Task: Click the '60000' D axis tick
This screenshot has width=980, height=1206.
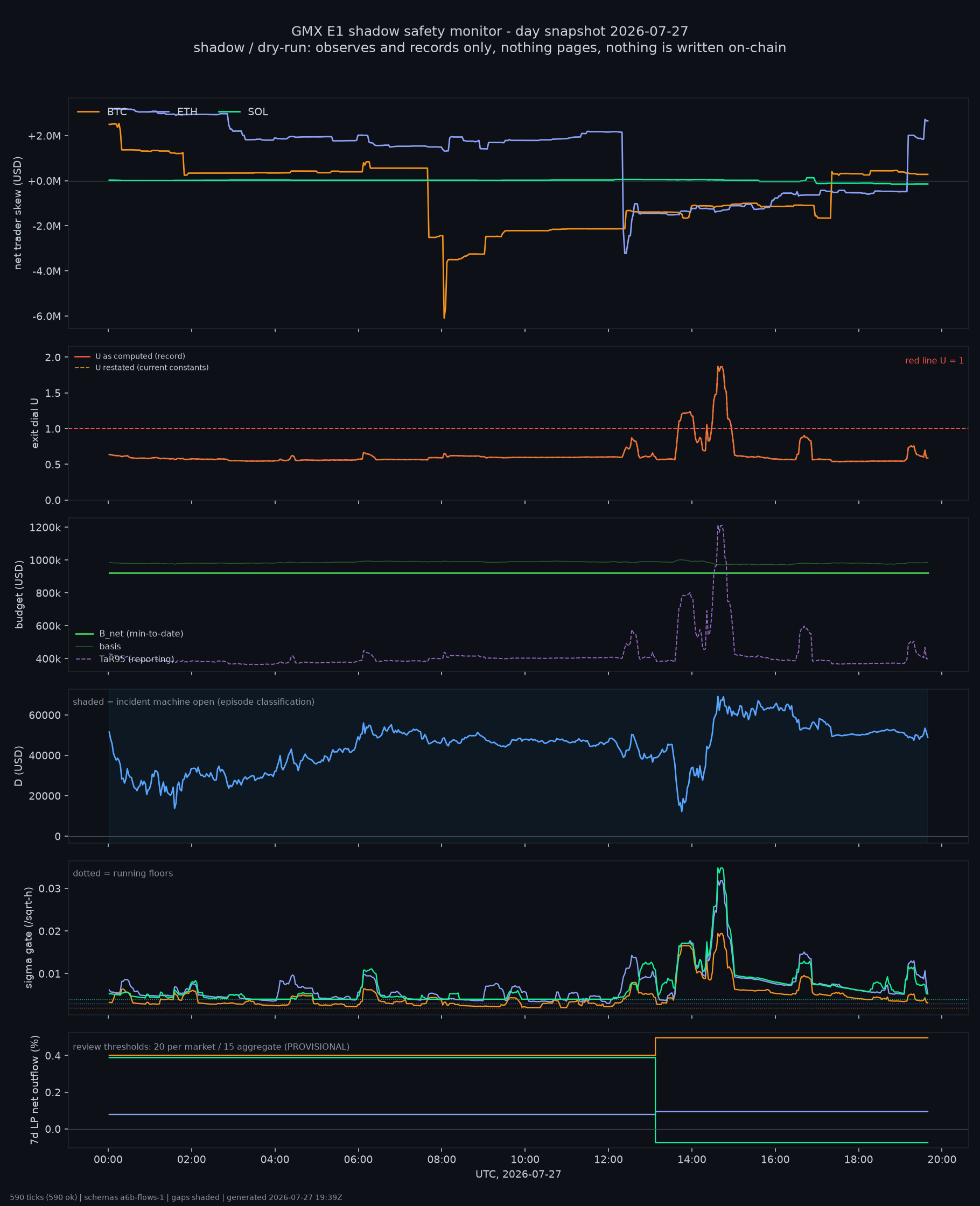Action: [45, 715]
